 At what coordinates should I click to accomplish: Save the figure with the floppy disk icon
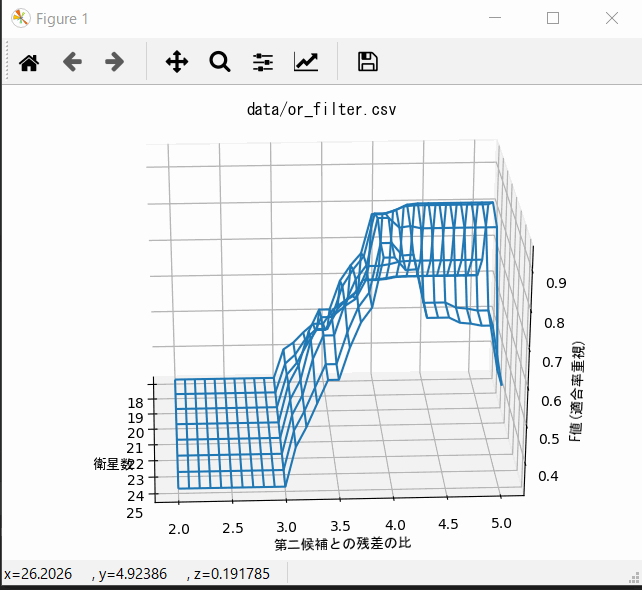(x=367, y=62)
